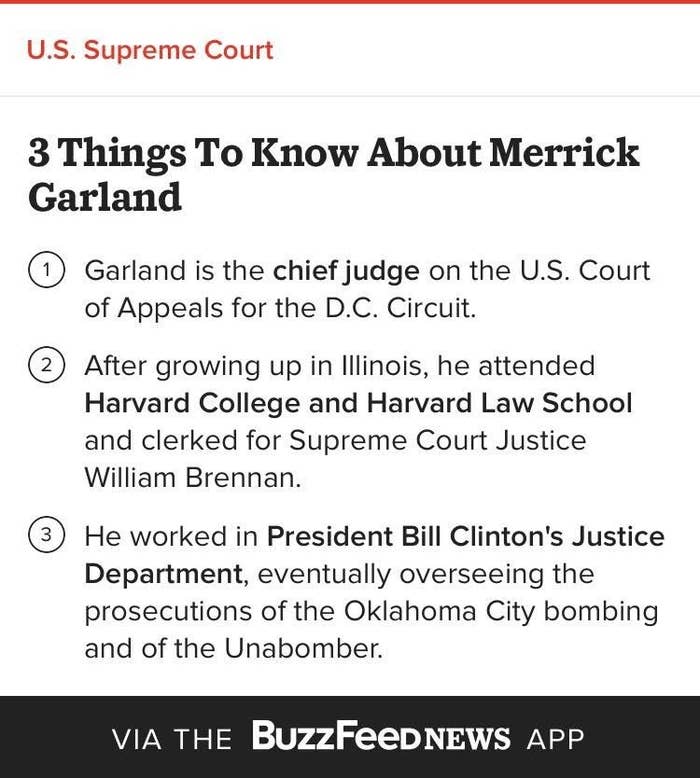Click 'Harvard College and Harvard Law School' text
Image resolution: width=700 pixels, height=778 pixels.
click(x=358, y=402)
